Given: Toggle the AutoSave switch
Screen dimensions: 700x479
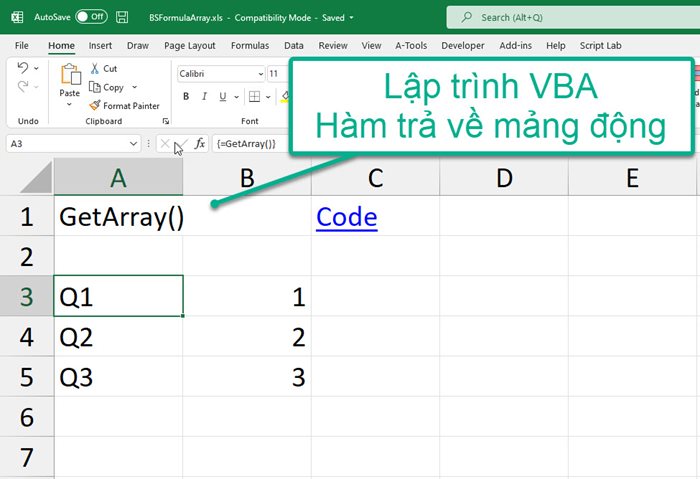Looking at the screenshot, I should click(x=91, y=17).
